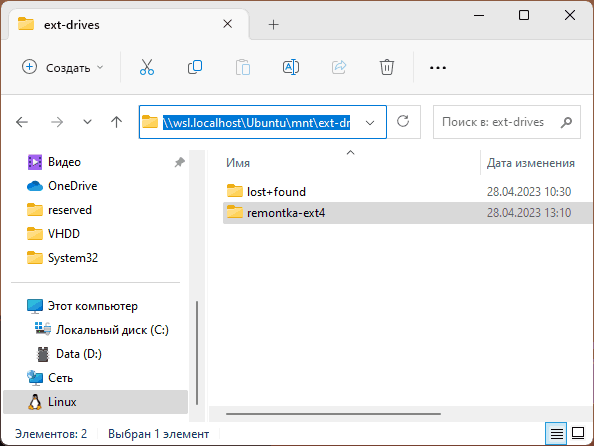Click the Элементов: 2 status text
This screenshot has height=446, width=594.
point(51,434)
